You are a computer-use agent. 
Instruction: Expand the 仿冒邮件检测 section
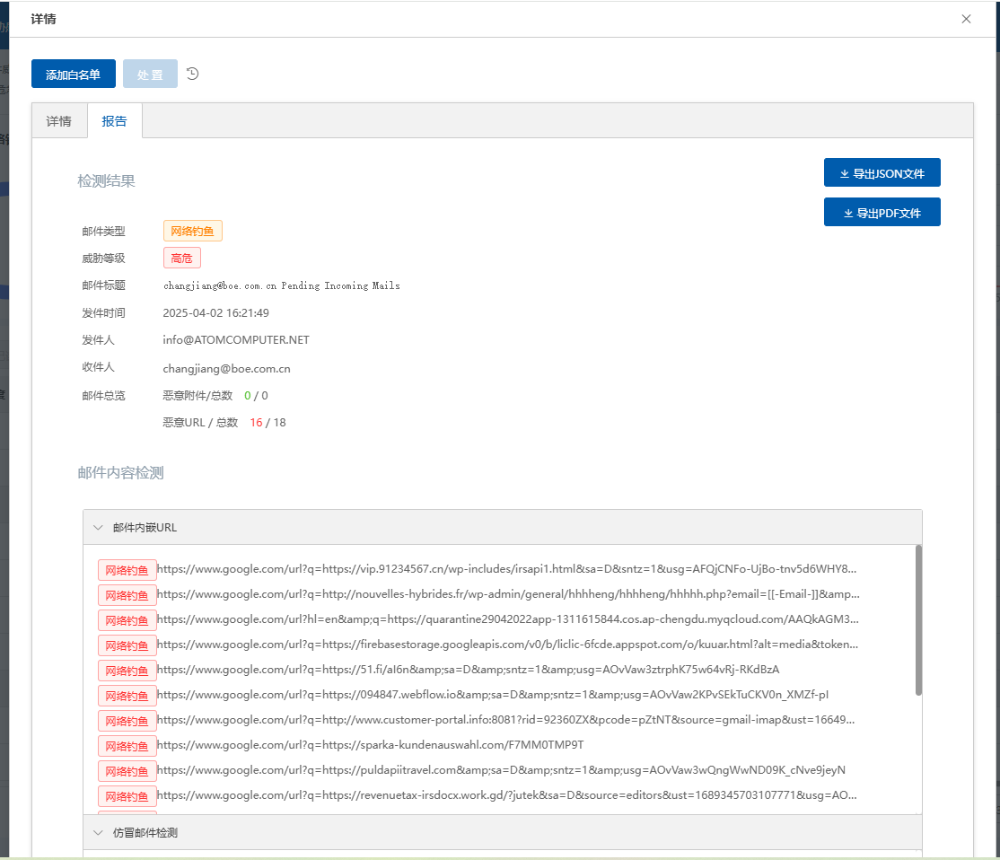[98, 832]
